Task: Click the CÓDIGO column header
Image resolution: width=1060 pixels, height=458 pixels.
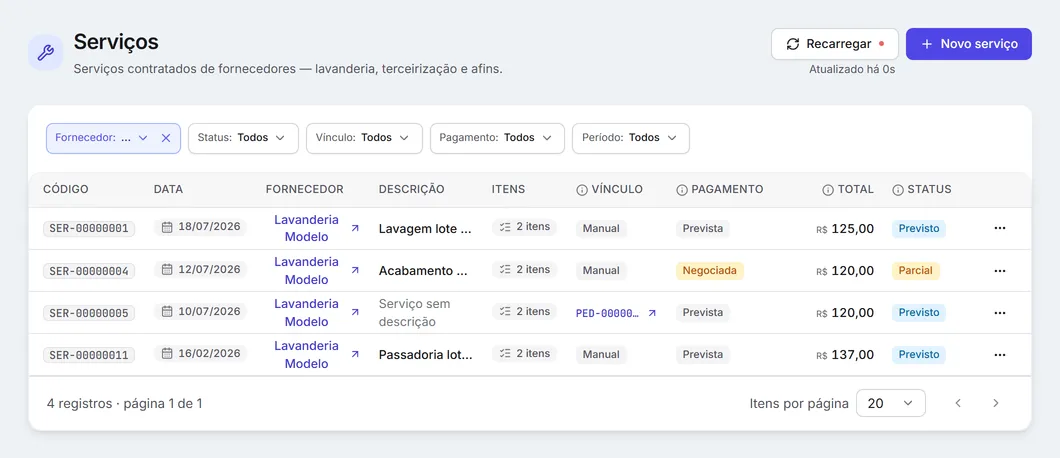Action: pos(66,189)
